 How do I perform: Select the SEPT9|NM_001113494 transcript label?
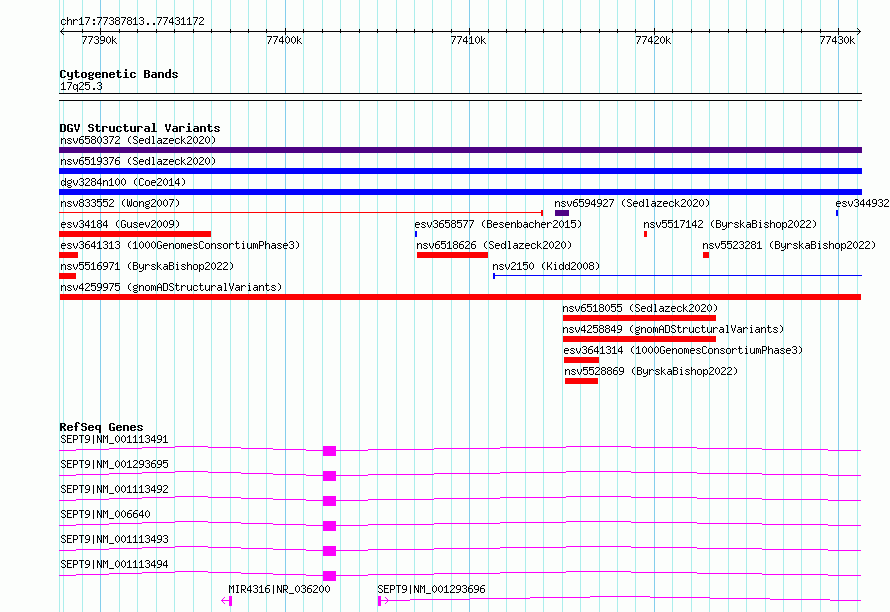(114, 564)
